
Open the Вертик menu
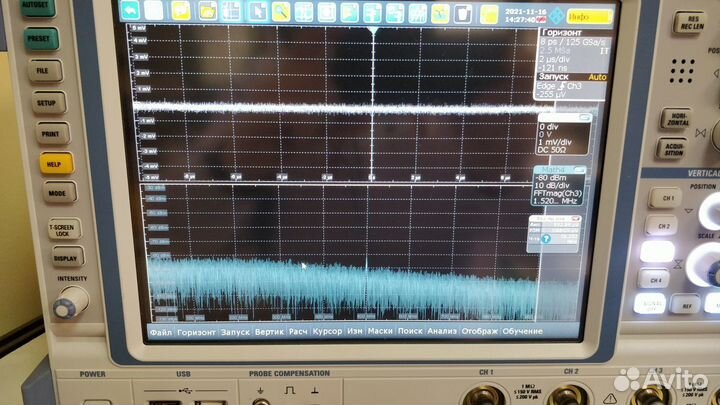(x=269, y=332)
